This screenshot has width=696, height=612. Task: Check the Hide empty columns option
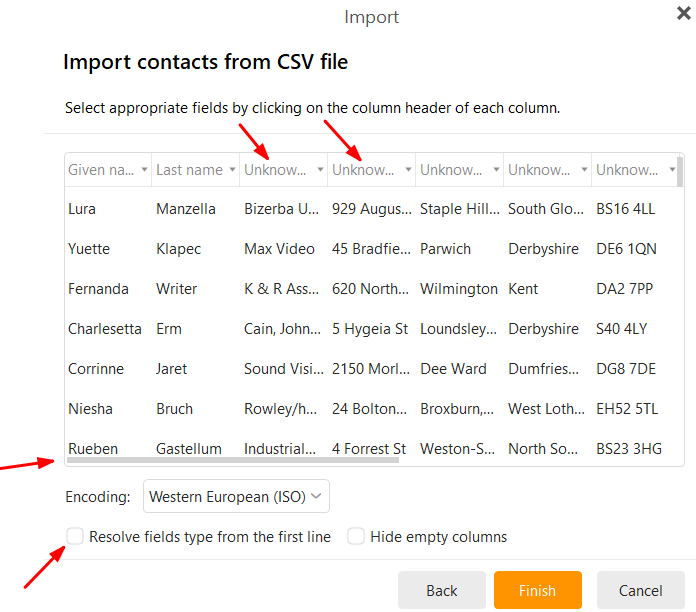tap(356, 537)
